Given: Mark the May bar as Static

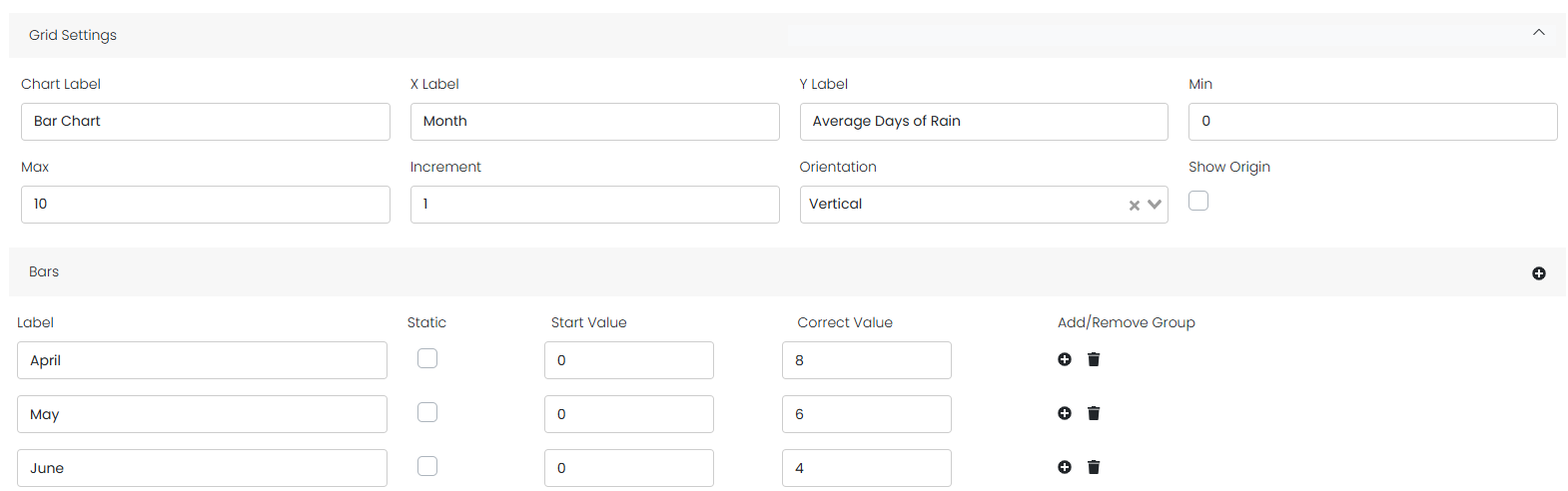Looking at the screenshot, I should (427, 412).
